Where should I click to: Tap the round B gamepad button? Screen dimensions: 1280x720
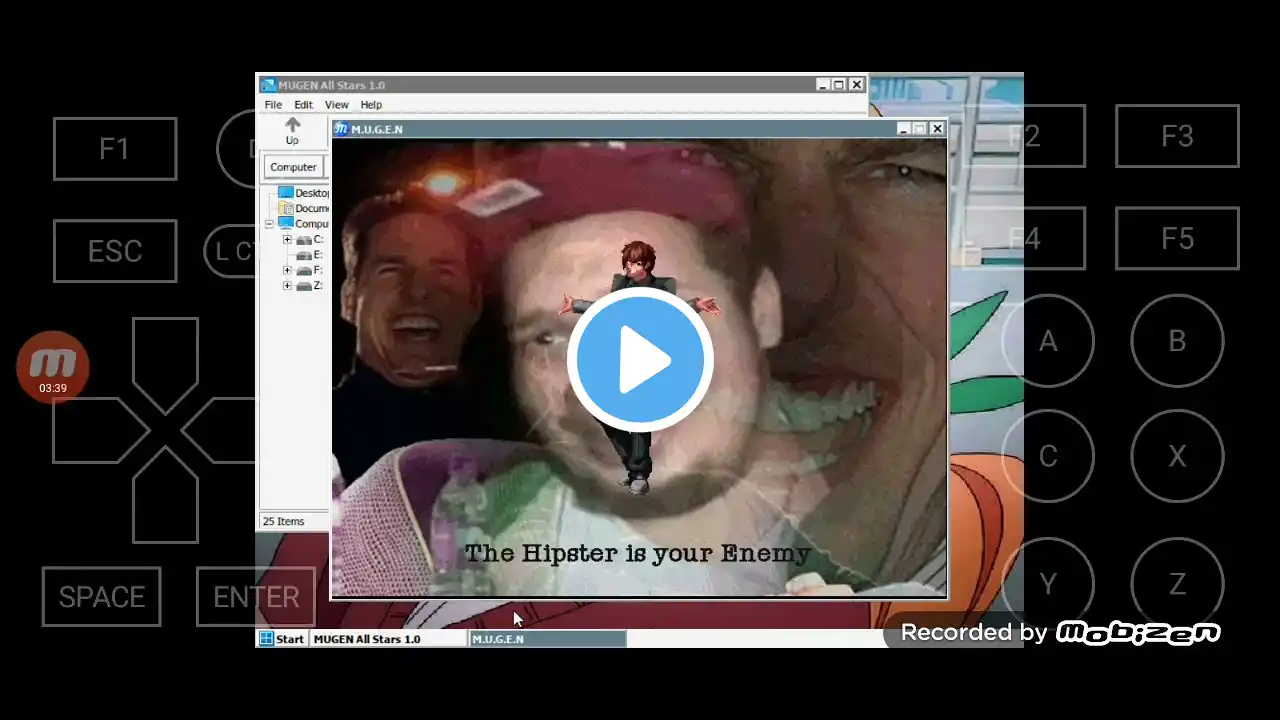click(x=1177, y=341)
